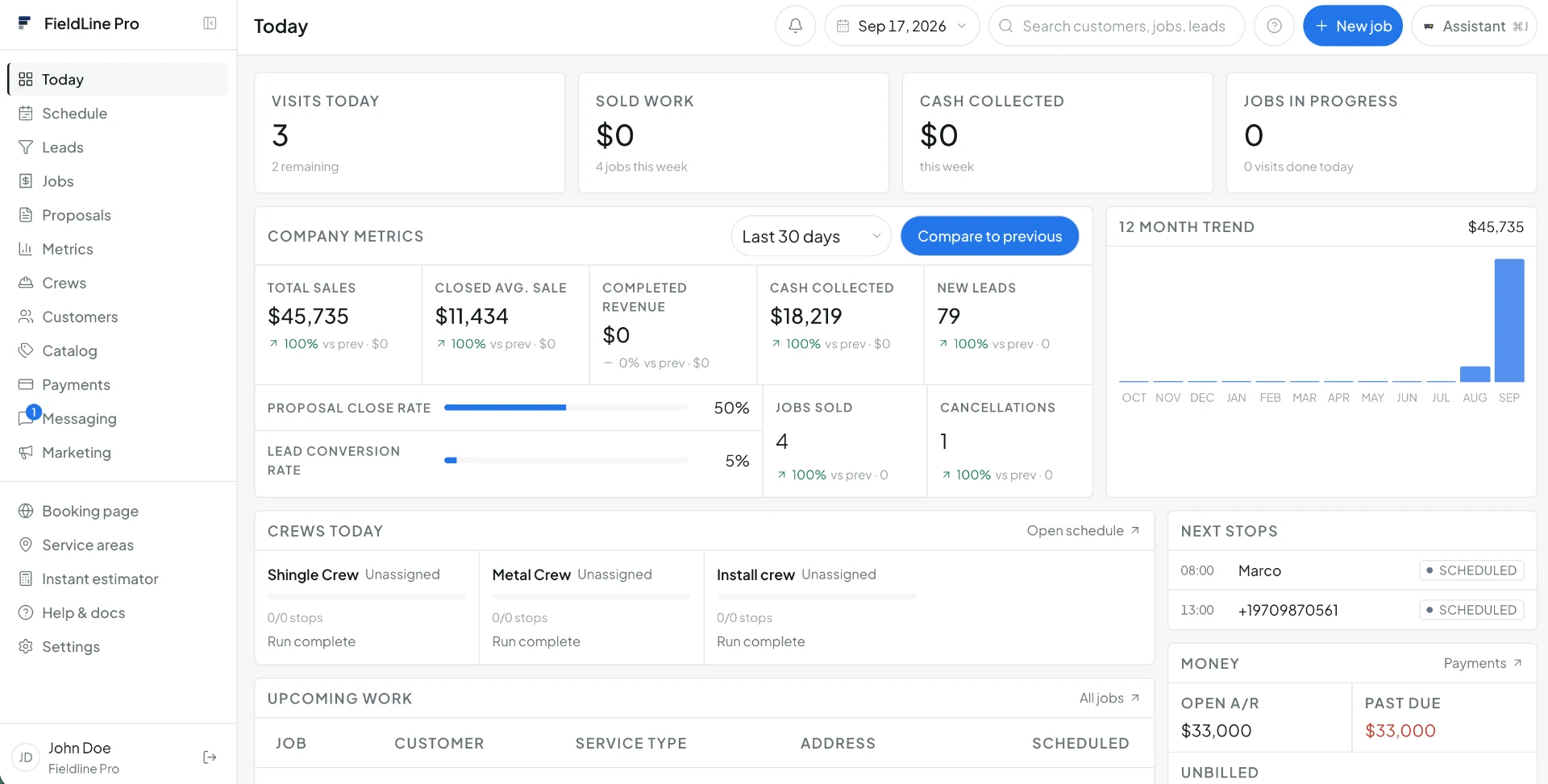The width and height of the screenshot is (1548, 784).
Task: Click the Jobs icon in sidebar
Action: tap(26, 180)
